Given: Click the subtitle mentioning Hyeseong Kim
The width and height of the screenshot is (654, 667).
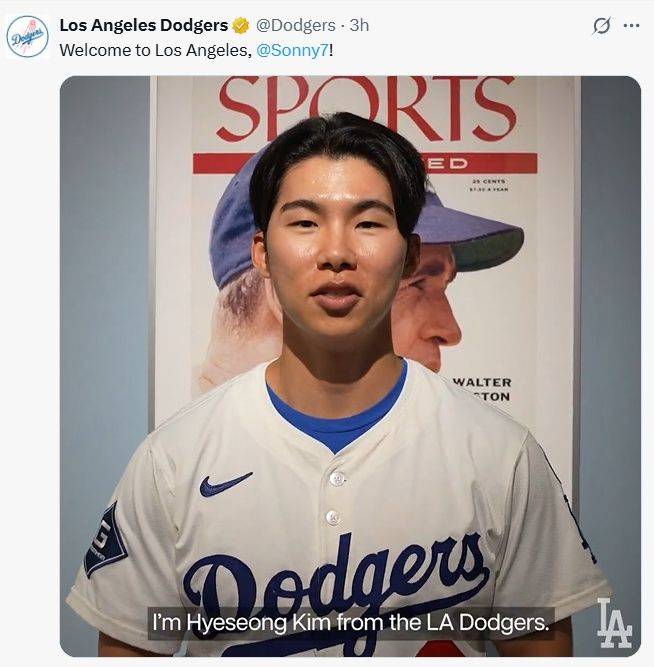Looking at the screenshot, I should pyautogui.click(x=351, y=623).
